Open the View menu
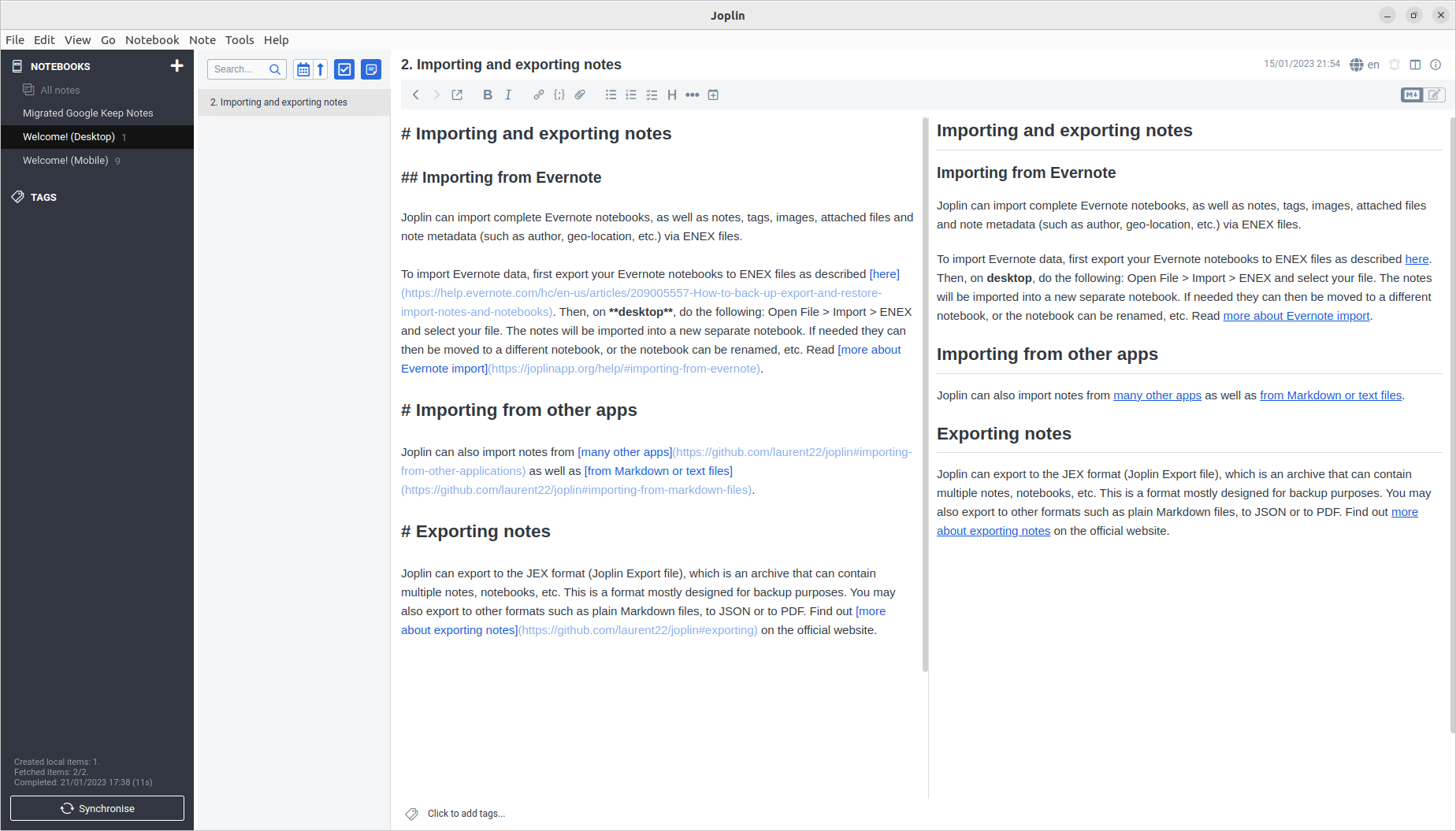 77,40
